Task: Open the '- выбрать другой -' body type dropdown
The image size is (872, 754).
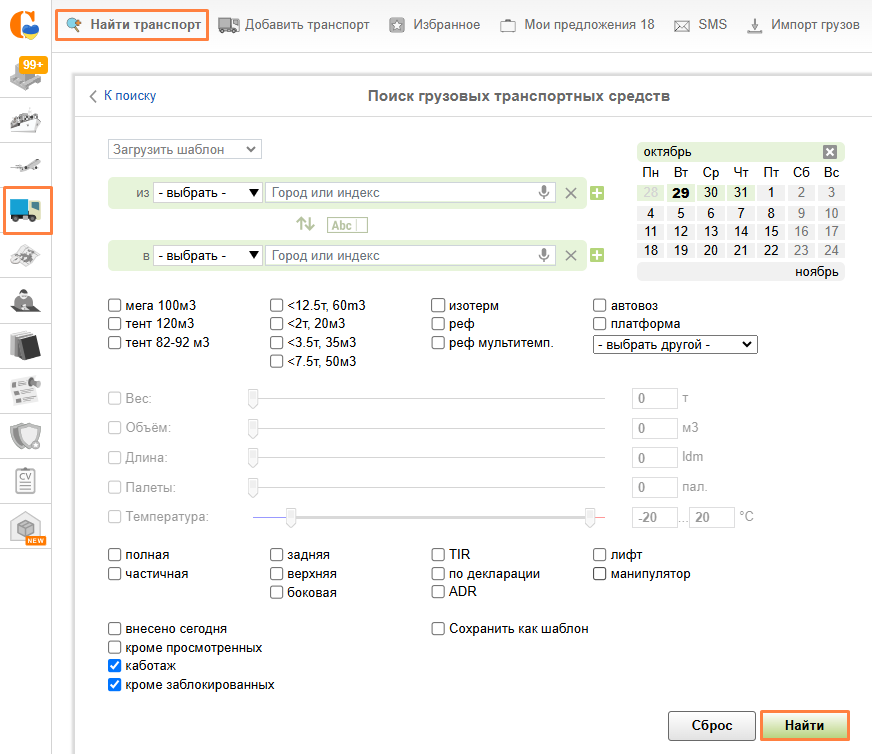Action: point(675,345)
